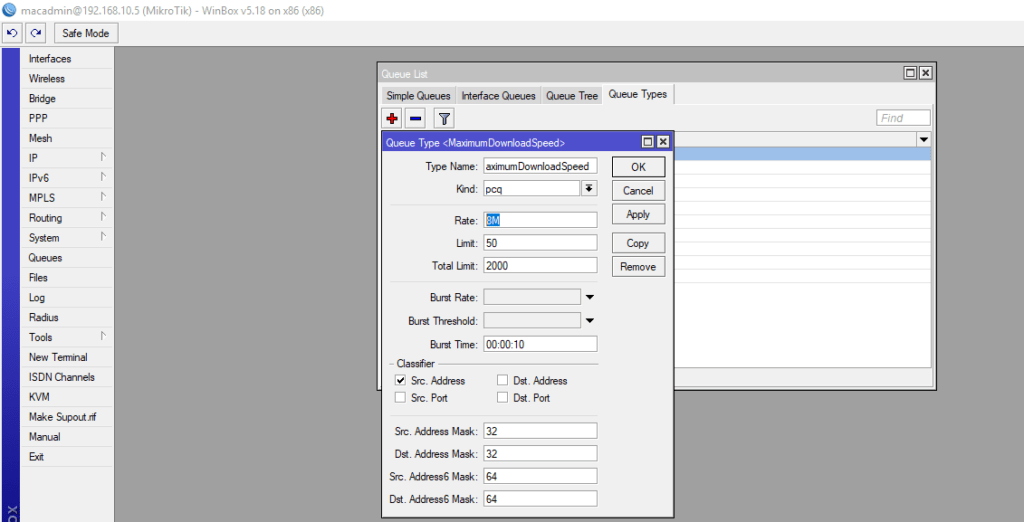1024x522 pixels.
Task: Open the Radius menu item
Action: tap(67, 318)
